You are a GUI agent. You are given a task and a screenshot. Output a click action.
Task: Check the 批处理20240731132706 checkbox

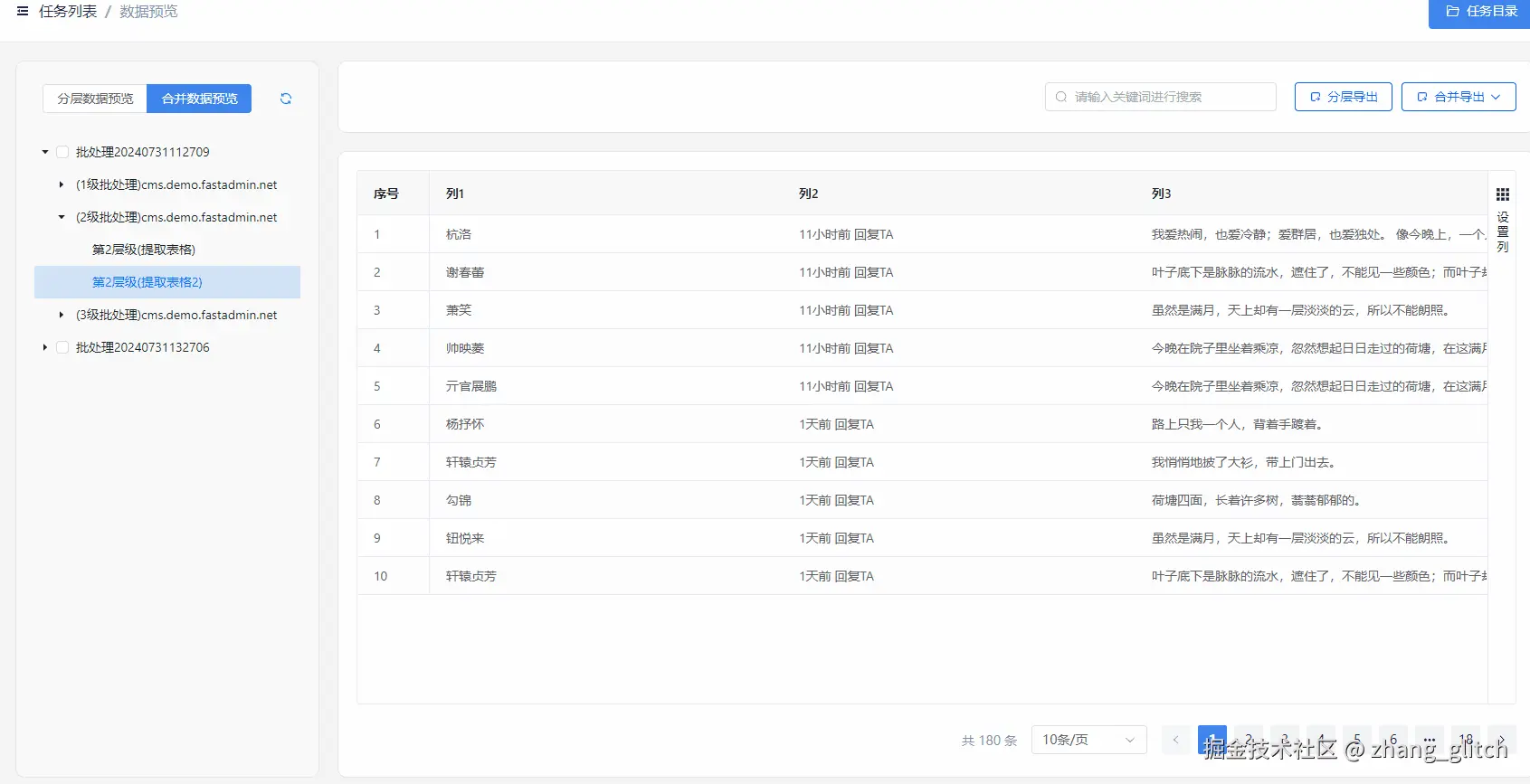pyautogui.click(x=62, y=347)
